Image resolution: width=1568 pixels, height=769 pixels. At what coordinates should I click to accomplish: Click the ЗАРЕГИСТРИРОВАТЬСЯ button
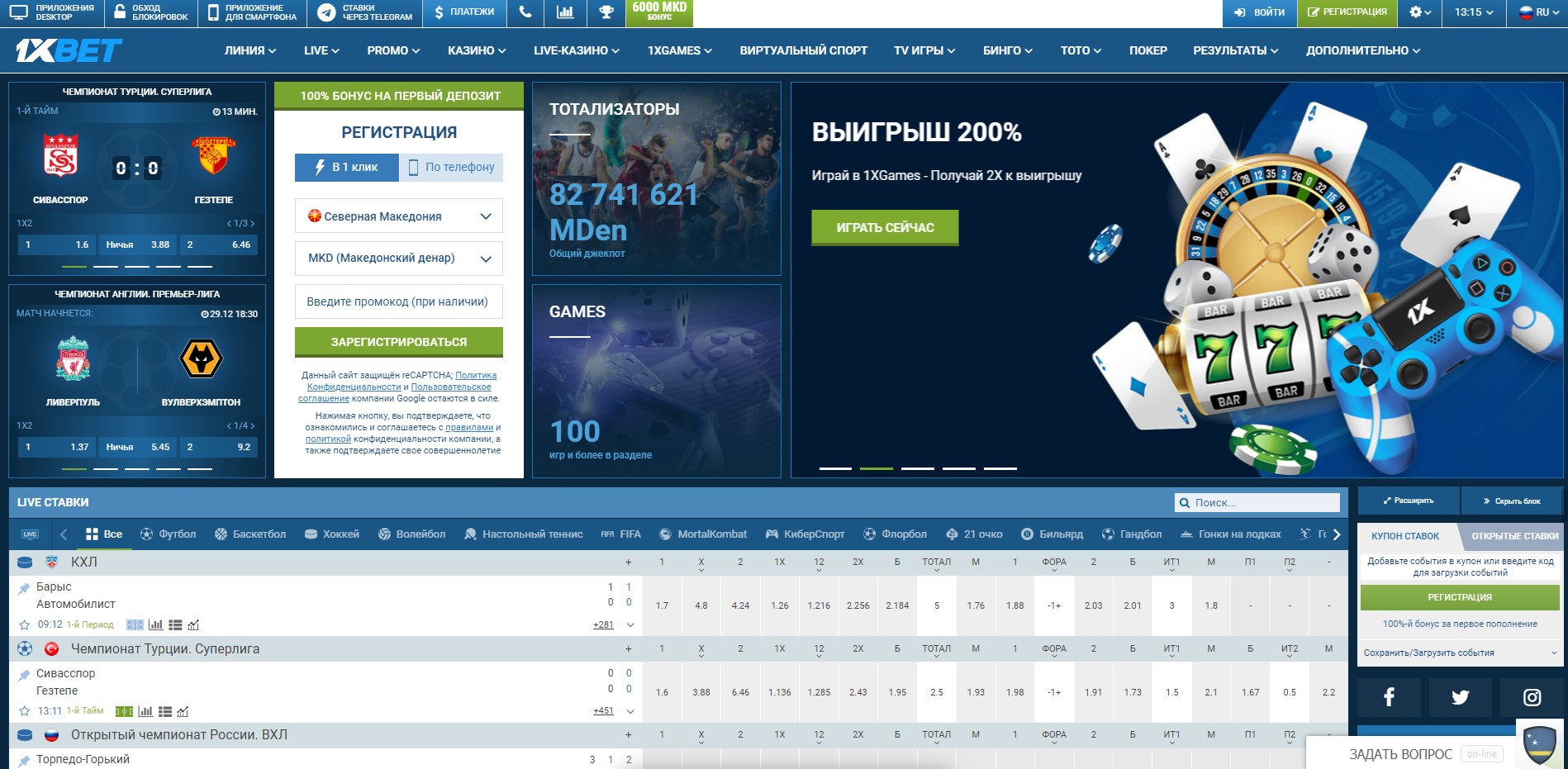coord(397,341)
